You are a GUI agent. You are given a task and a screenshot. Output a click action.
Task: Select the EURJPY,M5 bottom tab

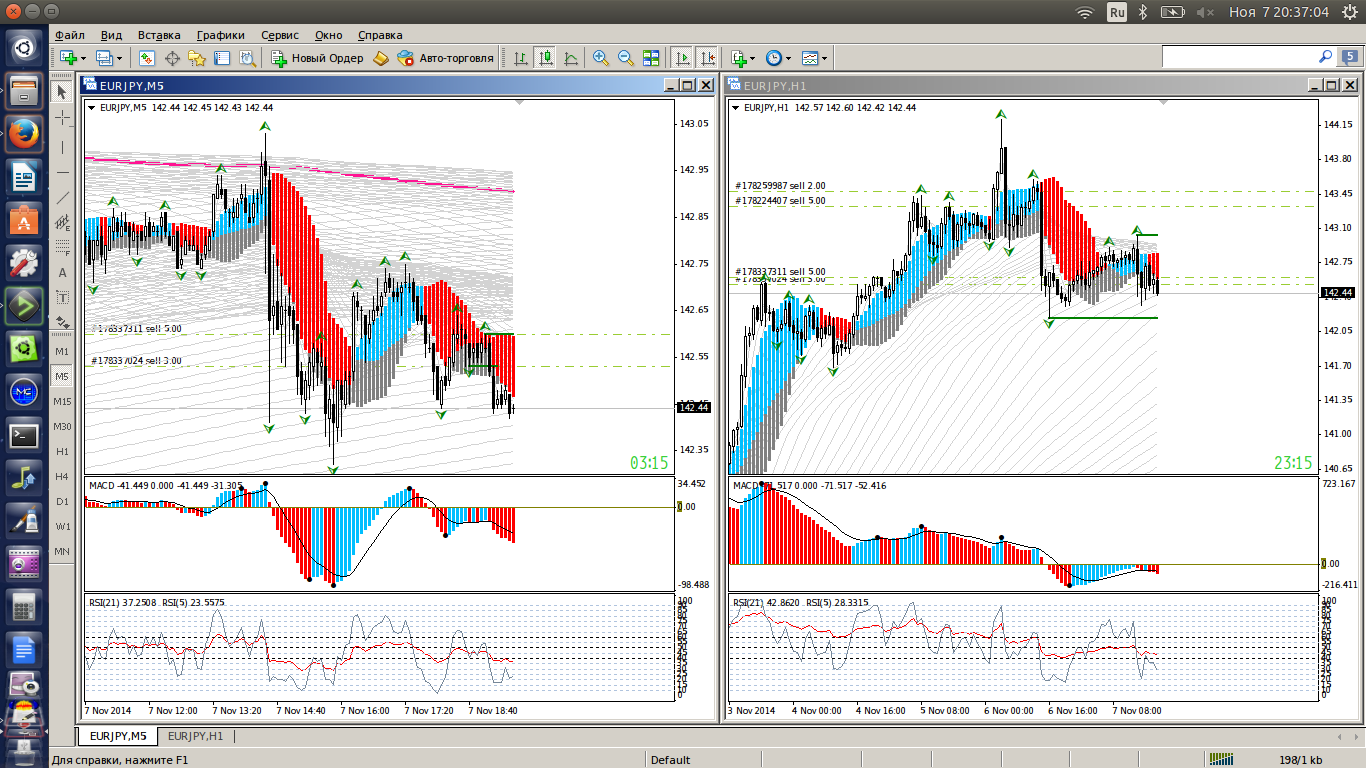pyautogui.click(x=118, y=736)
